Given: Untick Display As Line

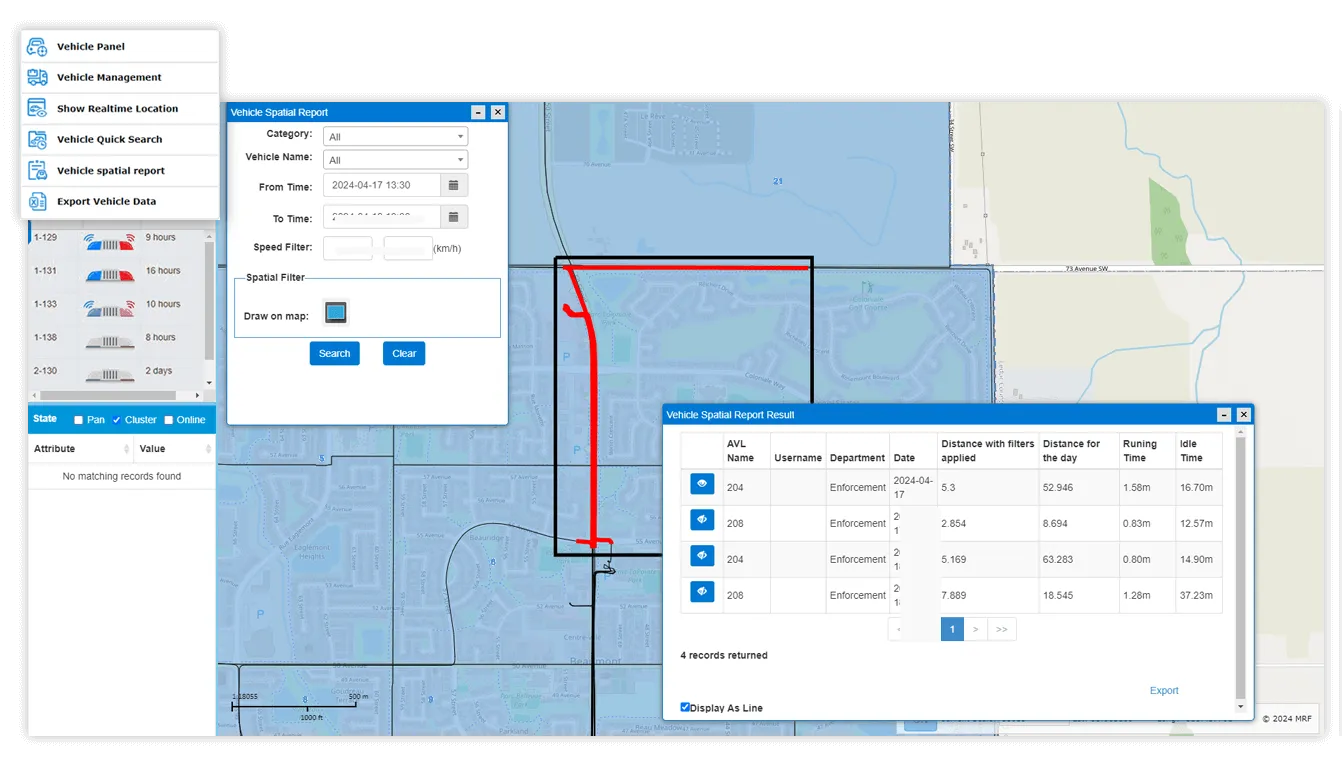Looking at the screenshot, I should click(685, 707).
